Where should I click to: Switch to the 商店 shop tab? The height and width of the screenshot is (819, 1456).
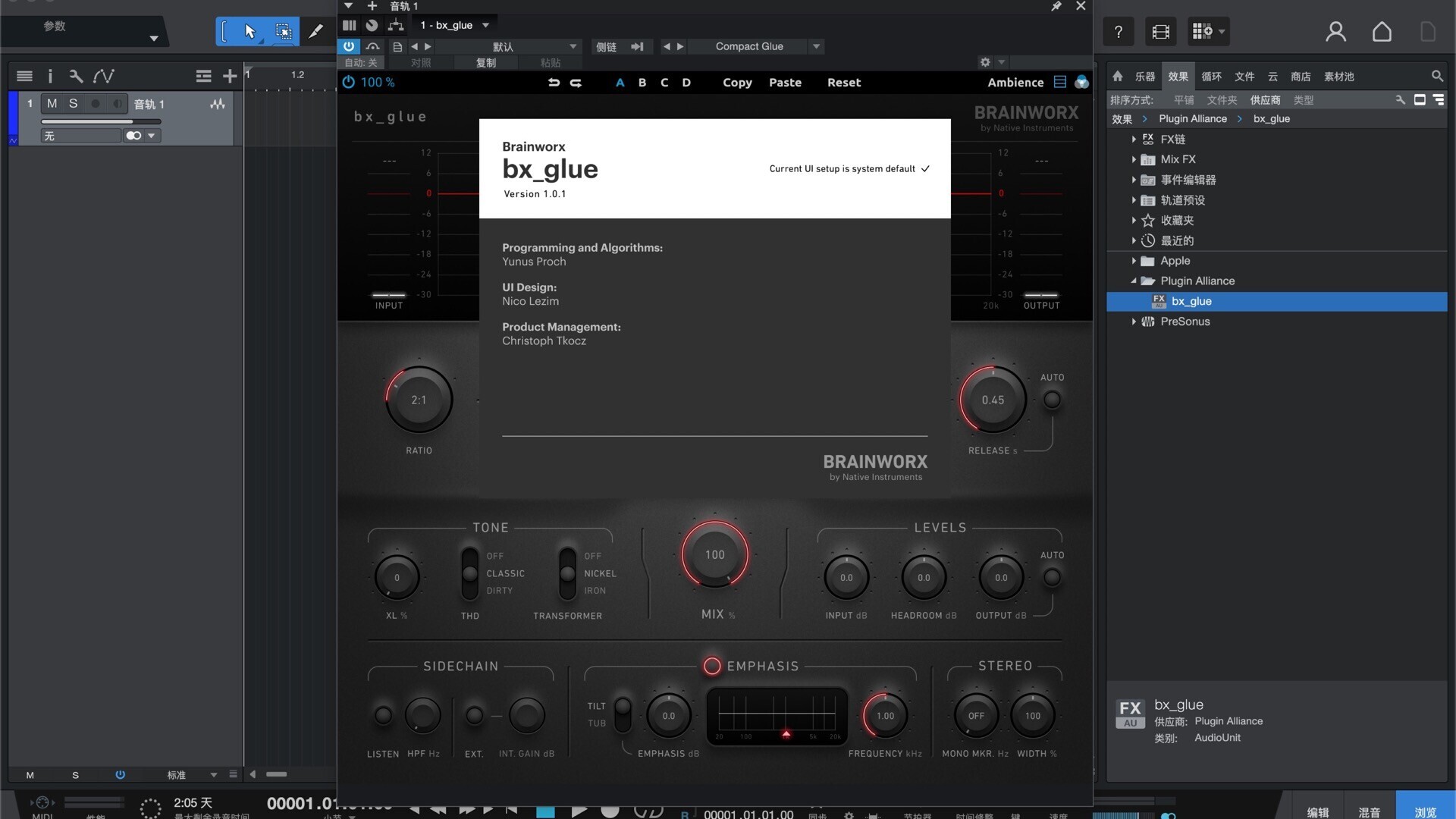(1301, 76)
